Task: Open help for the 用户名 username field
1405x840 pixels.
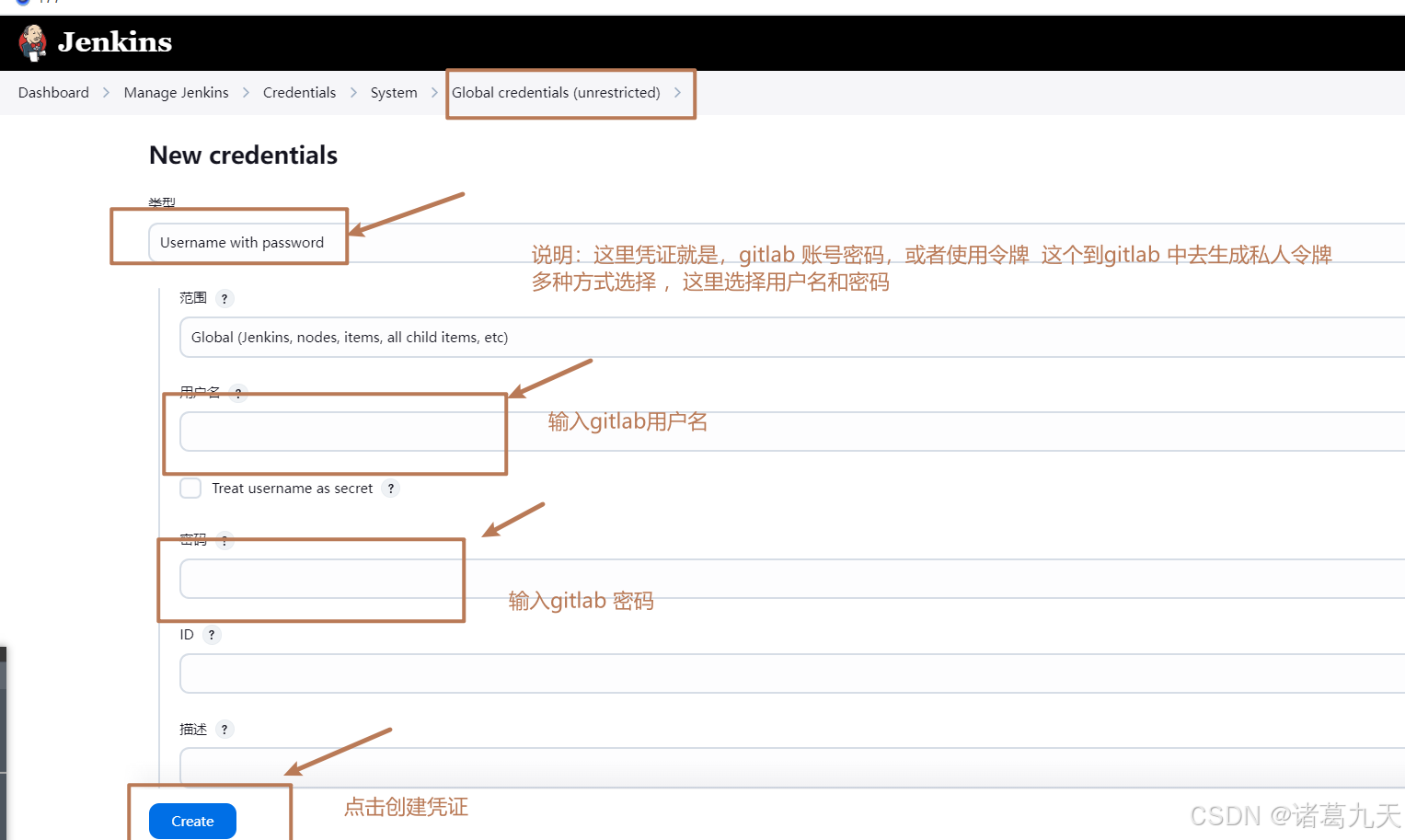Action: 237,393
